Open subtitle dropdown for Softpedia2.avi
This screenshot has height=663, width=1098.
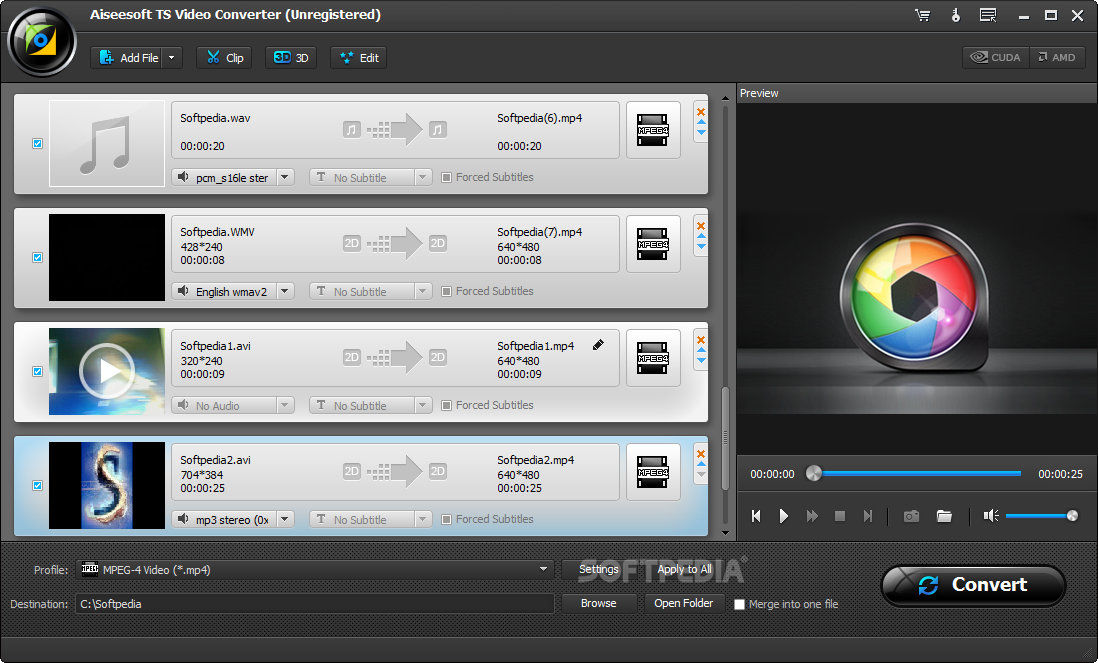pos(422,520)
